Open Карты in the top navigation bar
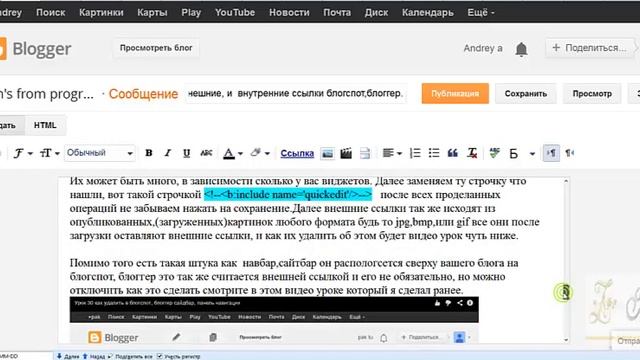640x360 pixels. (x=152, y=13)
